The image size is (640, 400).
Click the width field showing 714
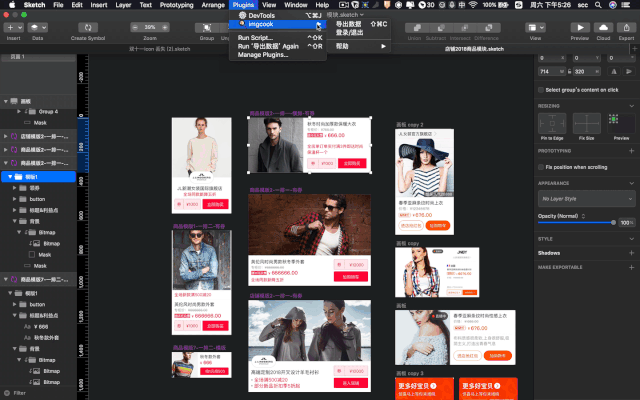point(551,71)
